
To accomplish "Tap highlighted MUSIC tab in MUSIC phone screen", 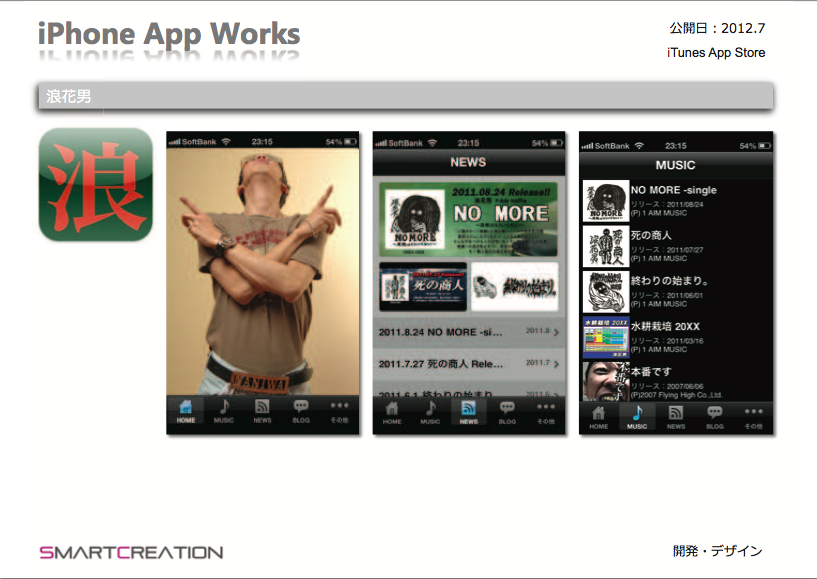I will click(x=637, y=417).
